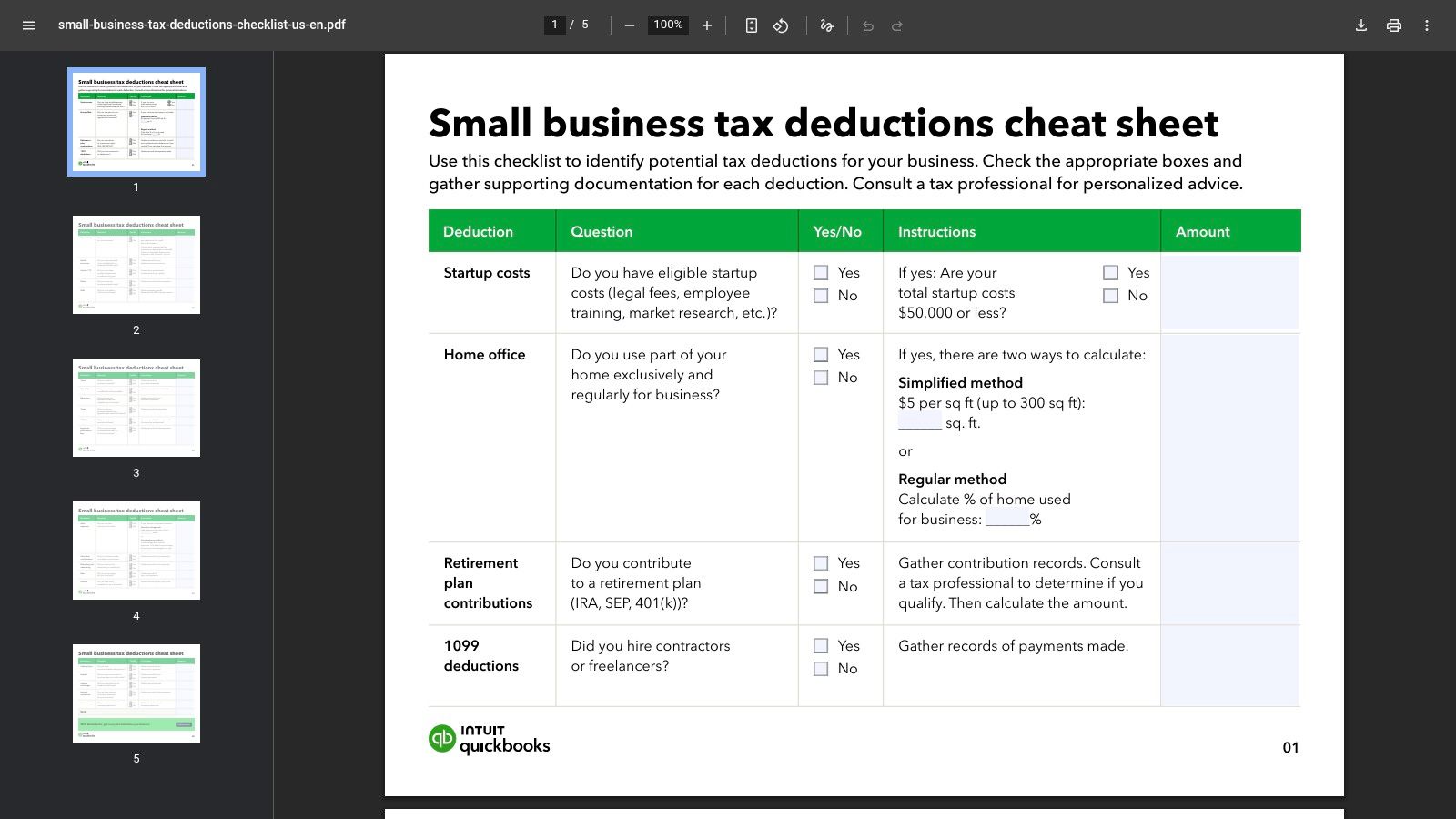Click the fit to page icon
1456x819 pixels.
[x=751, y=25]
